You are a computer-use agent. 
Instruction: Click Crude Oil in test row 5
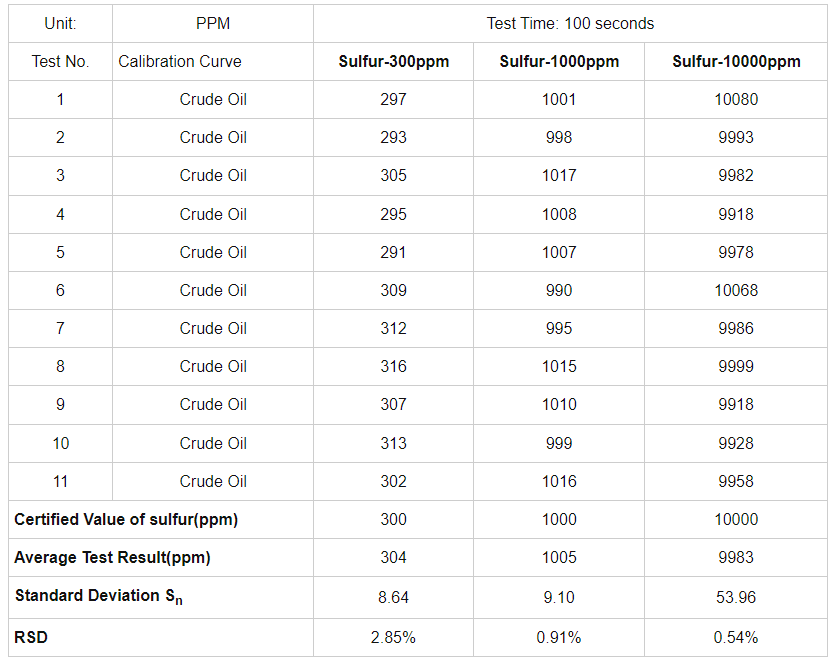213,252
